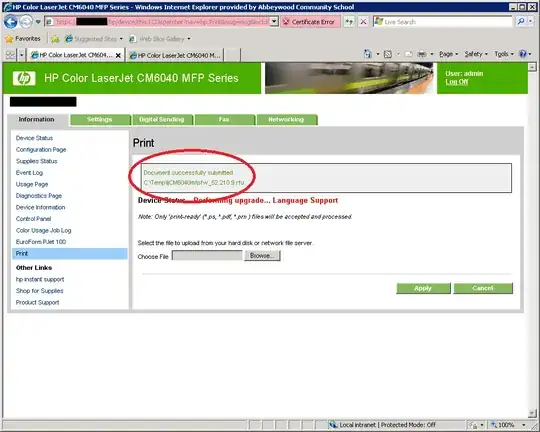Click the search magnifier icon

(x=521, y=21)
